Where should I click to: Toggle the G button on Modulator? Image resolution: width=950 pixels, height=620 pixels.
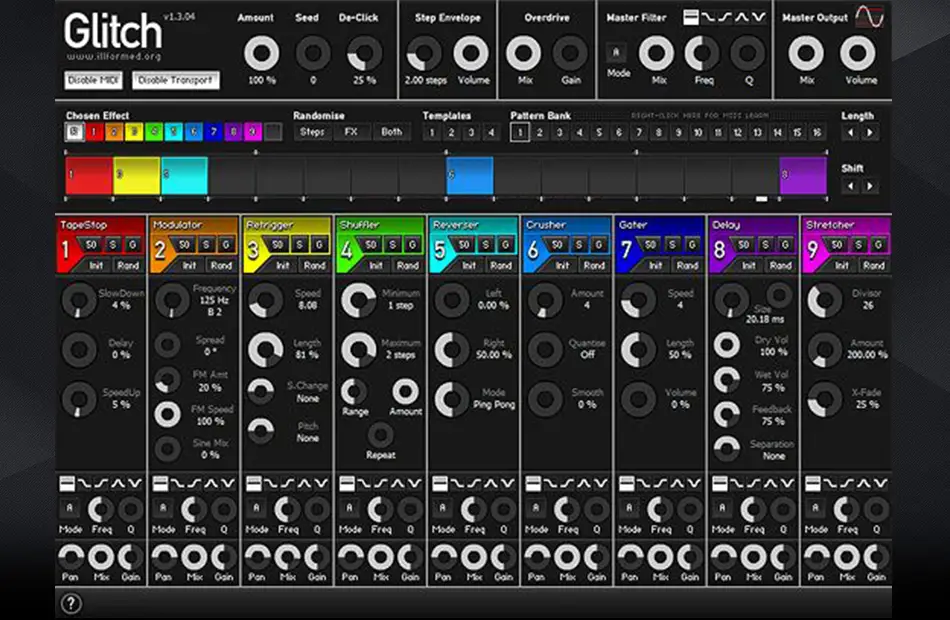click(x=226, y=244)
